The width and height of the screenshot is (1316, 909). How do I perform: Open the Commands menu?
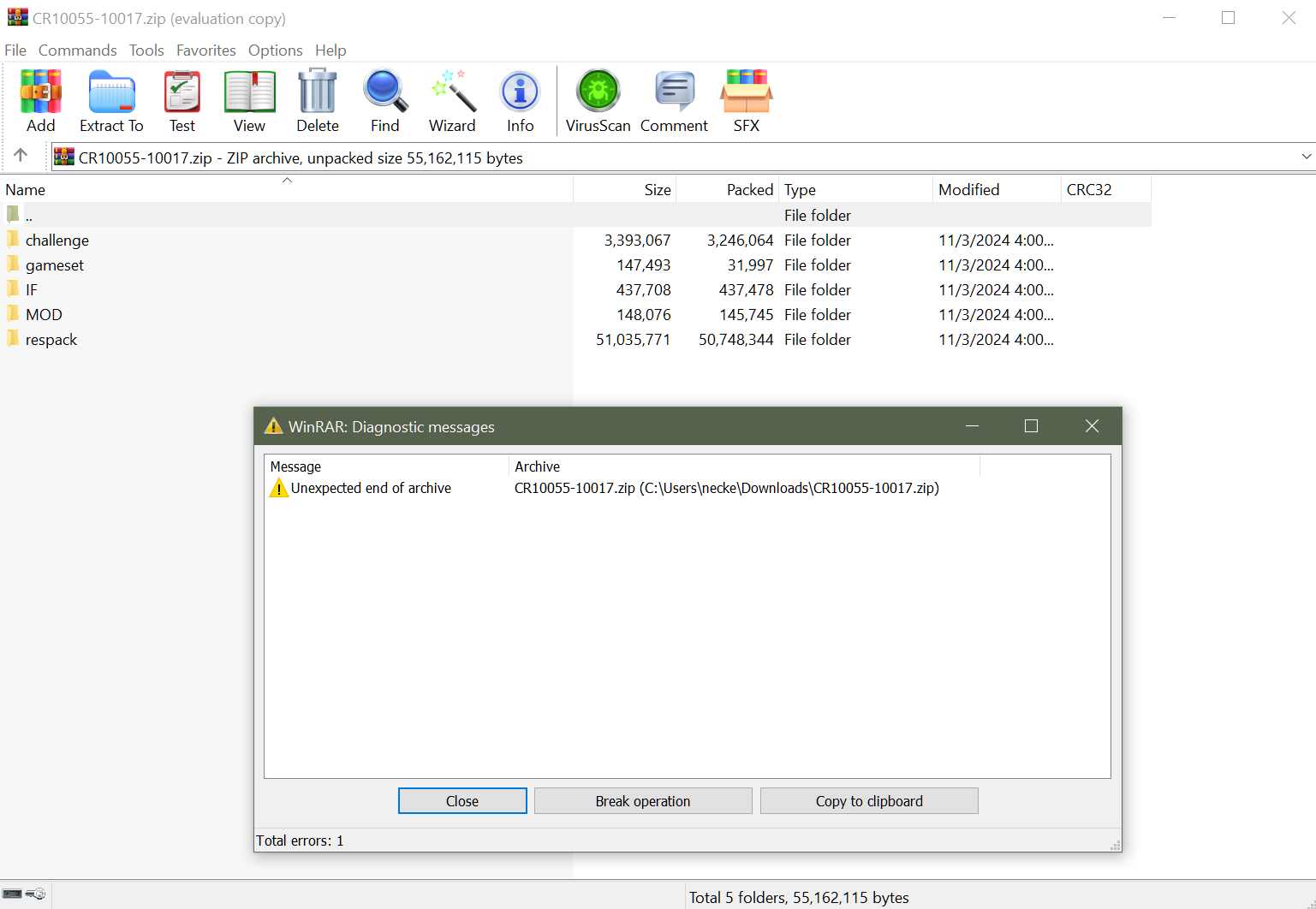(78, 50)
